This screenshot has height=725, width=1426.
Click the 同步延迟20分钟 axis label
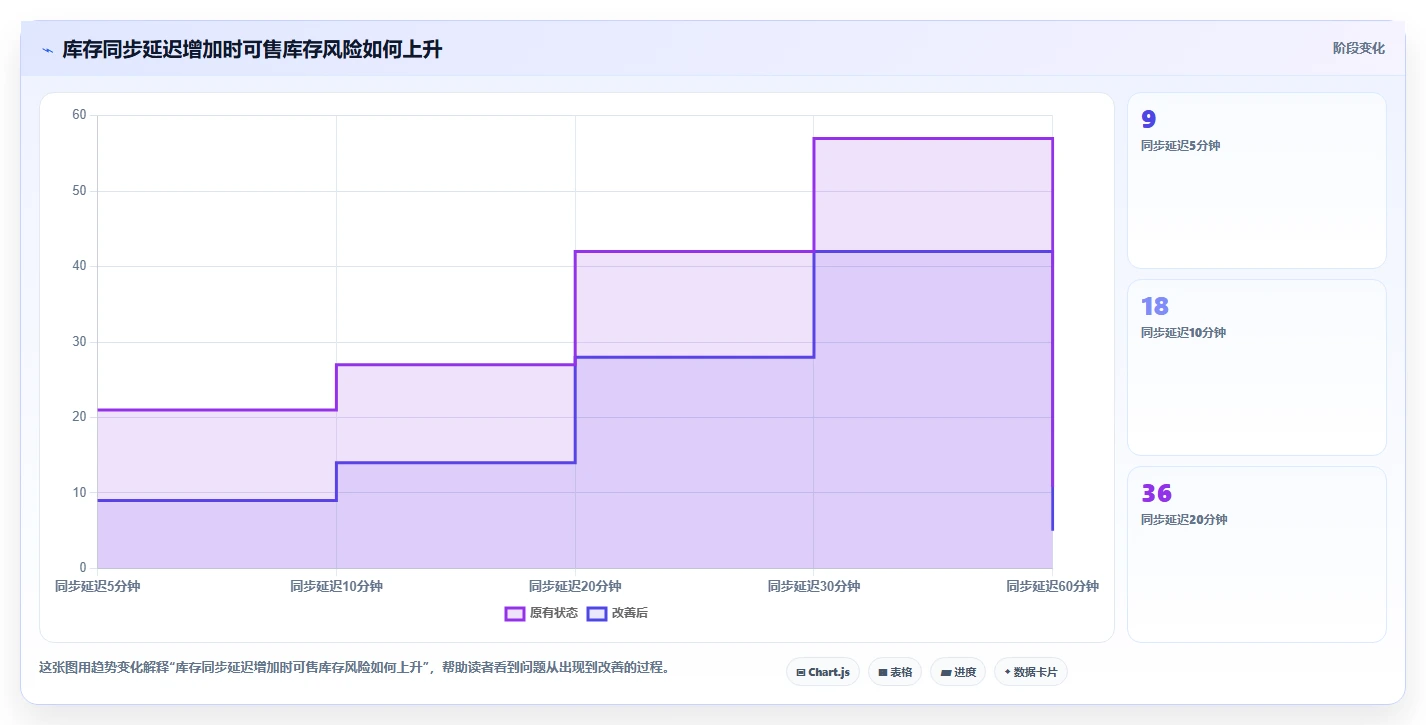click(575, 586)
